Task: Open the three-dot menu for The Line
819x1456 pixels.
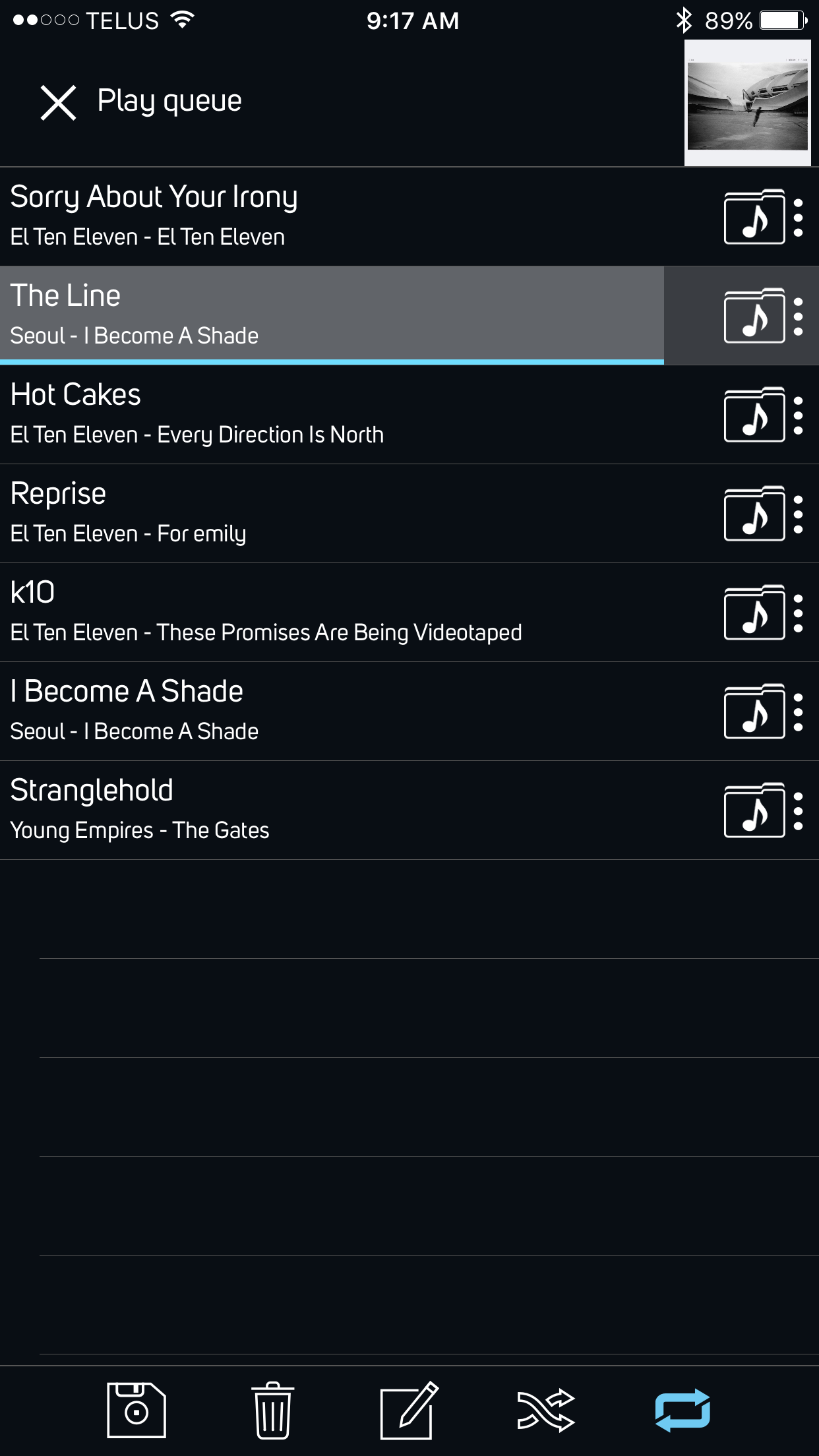Action: click(799, 316)
